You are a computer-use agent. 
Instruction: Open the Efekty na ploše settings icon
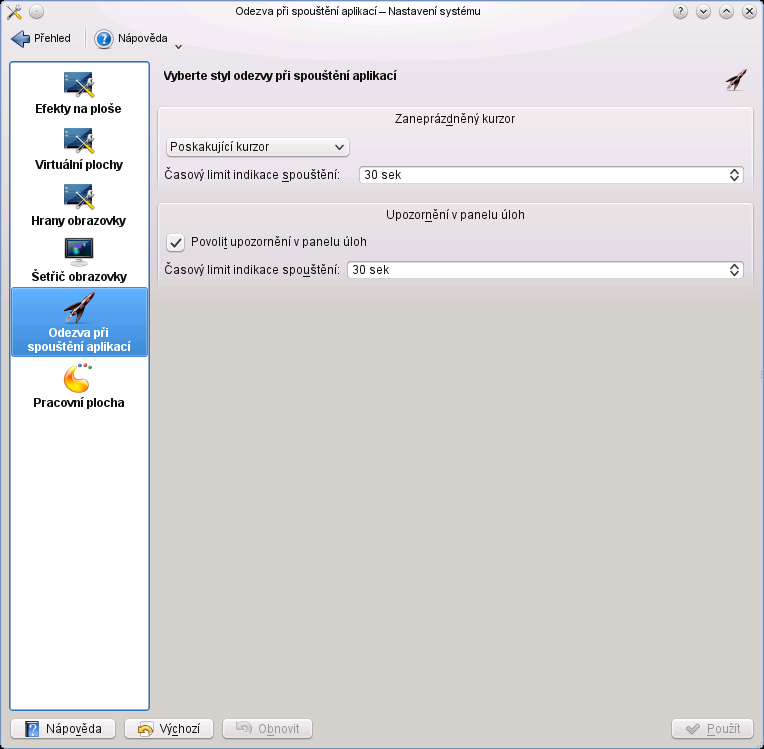(x=78, y=84)
